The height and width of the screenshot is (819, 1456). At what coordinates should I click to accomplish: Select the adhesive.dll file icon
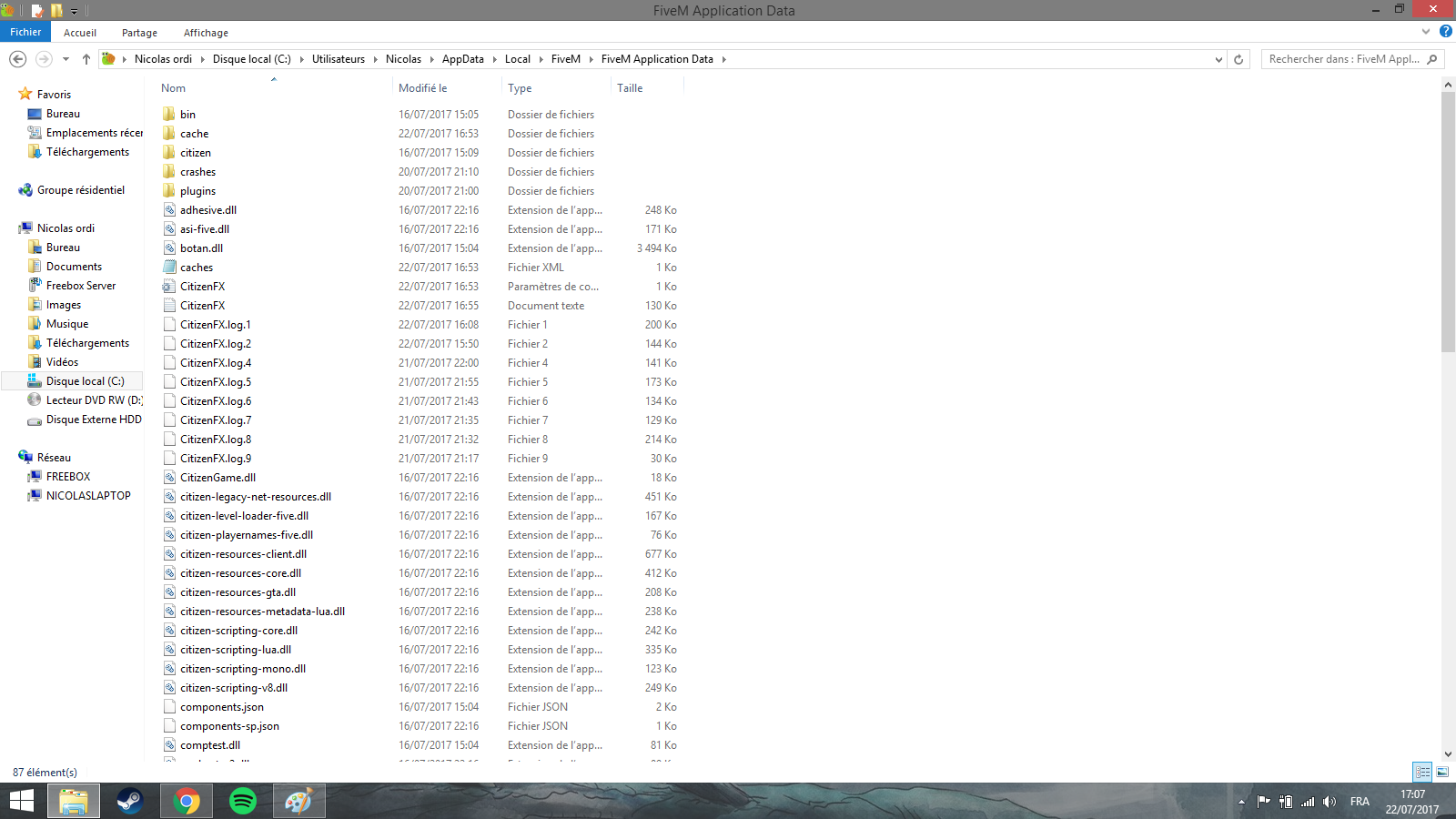169,210
